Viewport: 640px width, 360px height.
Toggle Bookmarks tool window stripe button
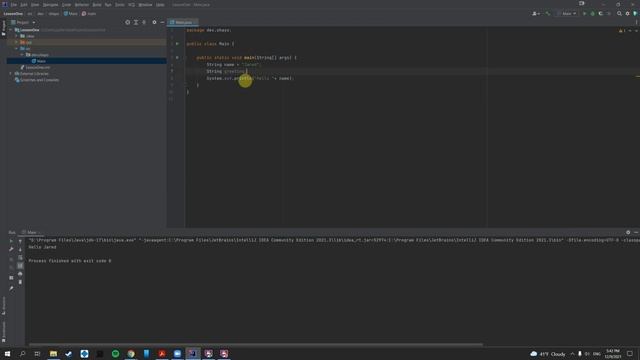(x=3, y=331)
